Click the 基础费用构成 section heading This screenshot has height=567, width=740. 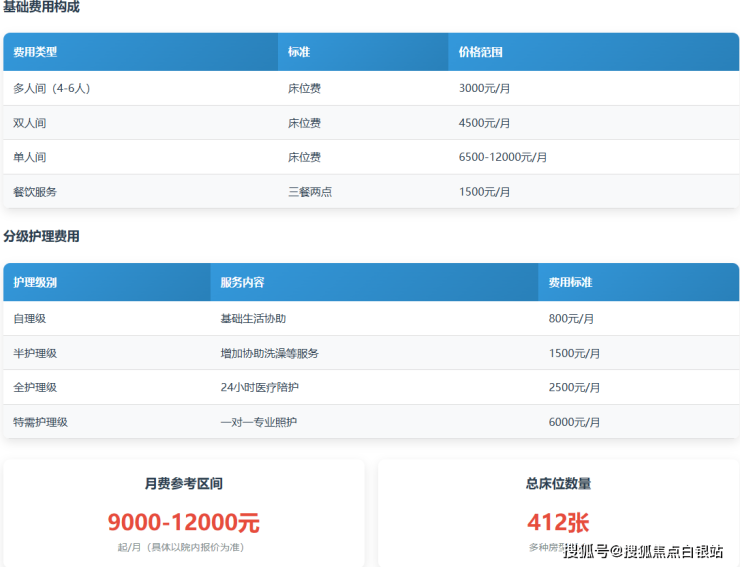[41, 7]
